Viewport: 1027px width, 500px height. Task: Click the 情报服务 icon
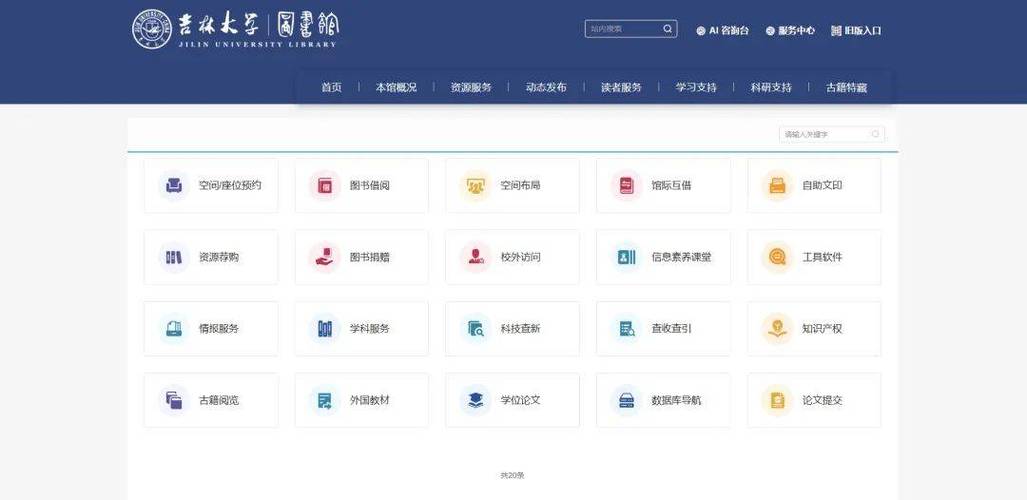coord(174,329)
